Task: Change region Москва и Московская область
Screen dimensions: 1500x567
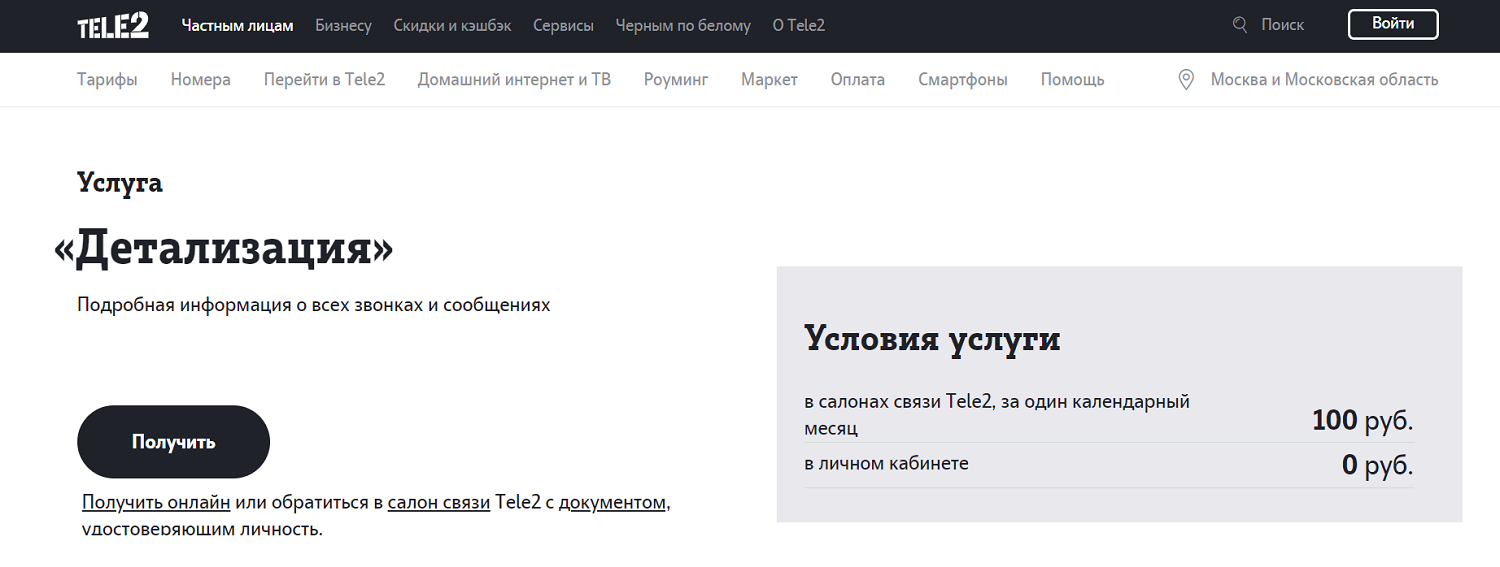Action: tap(1323, 80)
